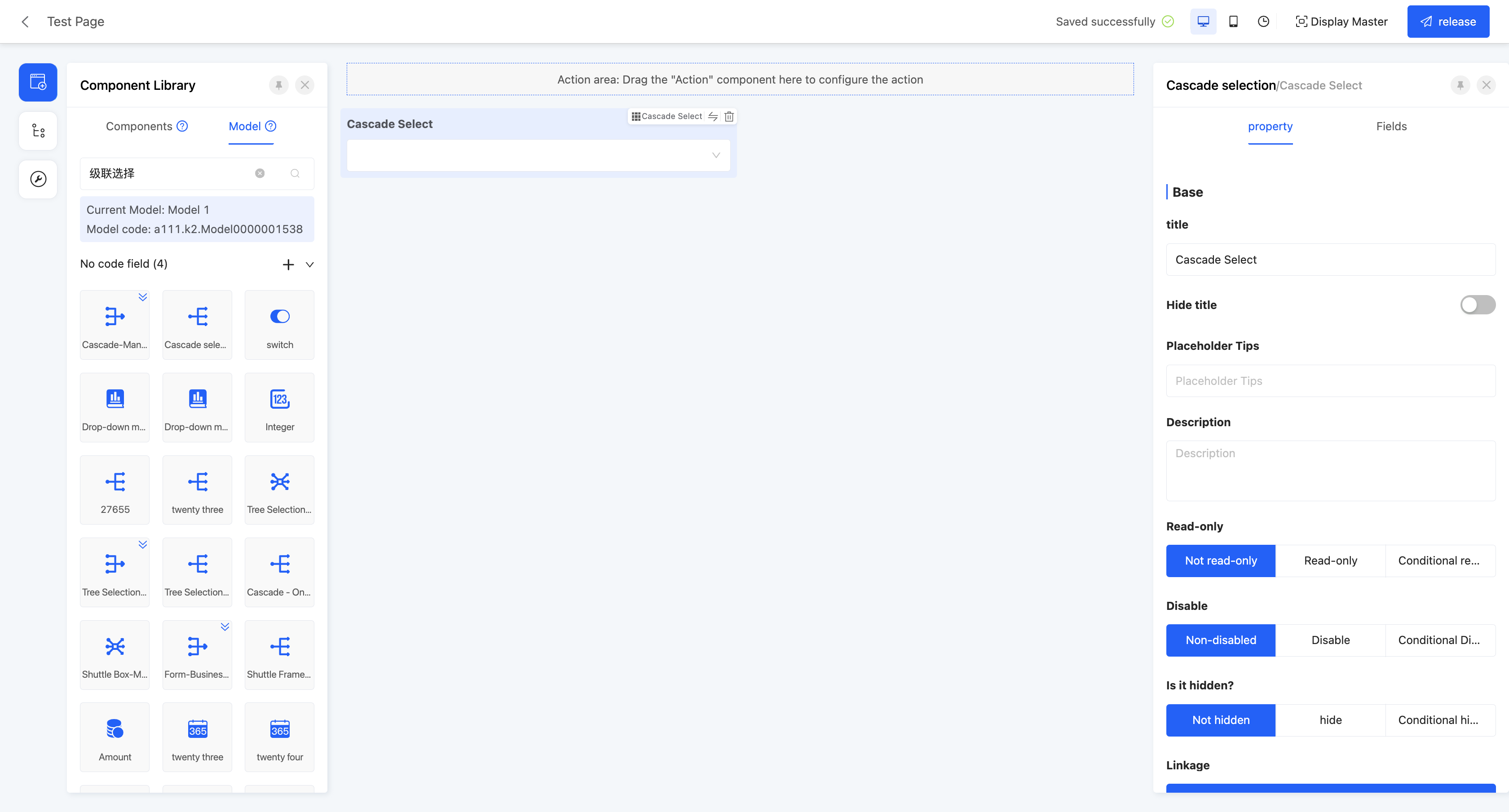
Task: Pin the Component Library panel
Action: [x=279, y=85]
